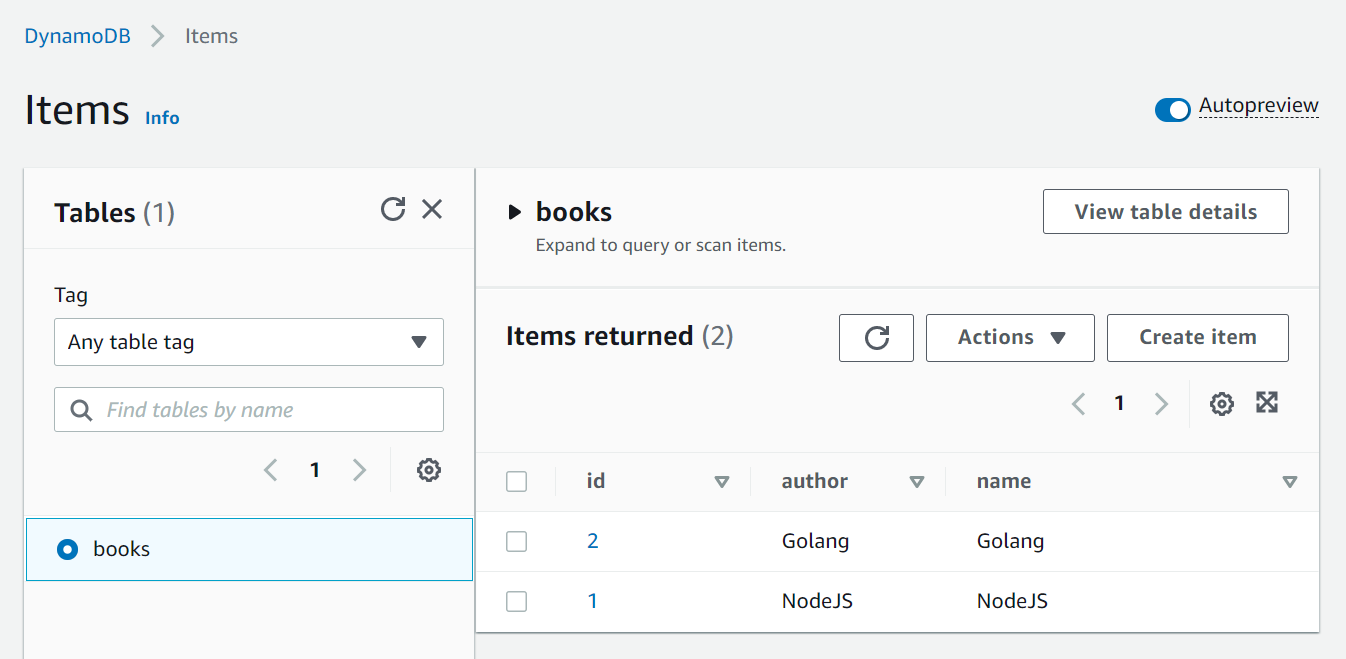
Task: Check the select-all items checkbox
Action: tap(516, 482)
